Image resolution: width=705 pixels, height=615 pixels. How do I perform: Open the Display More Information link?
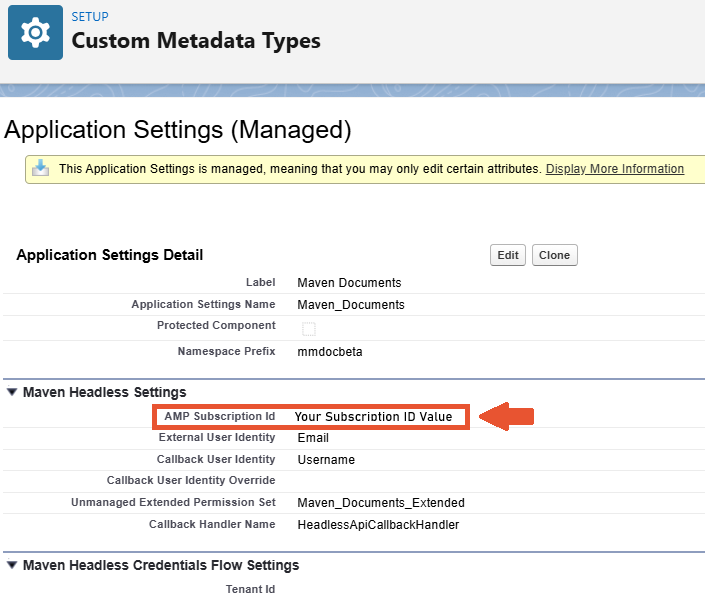pyautogui.click(x=614, y=169)
